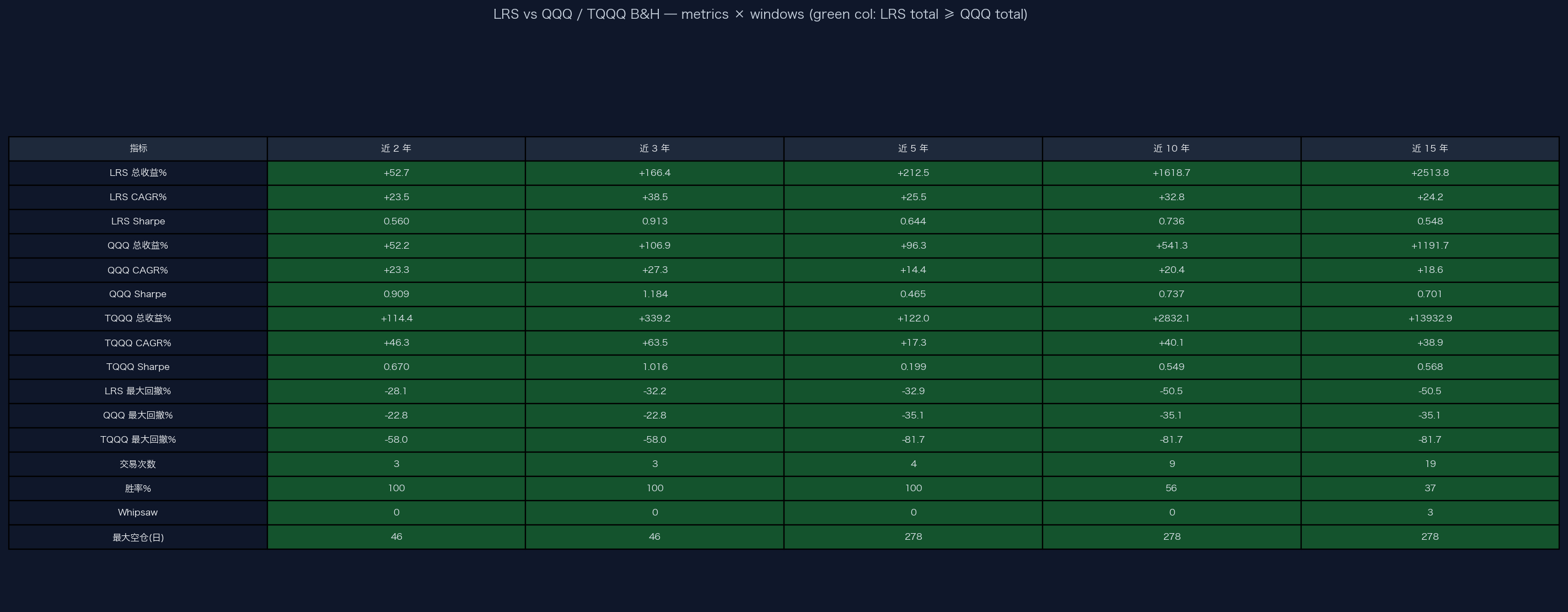Viewport: 1568px width, 612px height.
Task: Click the QQQ total return '+96.3'
Action: click(913, 246)
